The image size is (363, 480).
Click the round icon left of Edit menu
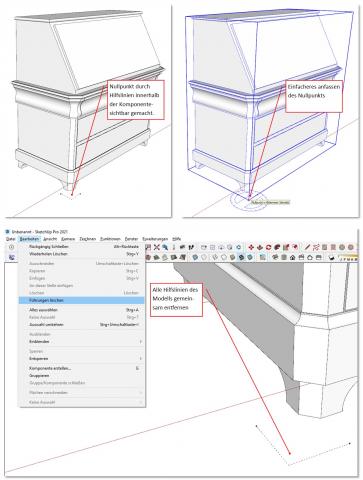click(x=11, y=247)
